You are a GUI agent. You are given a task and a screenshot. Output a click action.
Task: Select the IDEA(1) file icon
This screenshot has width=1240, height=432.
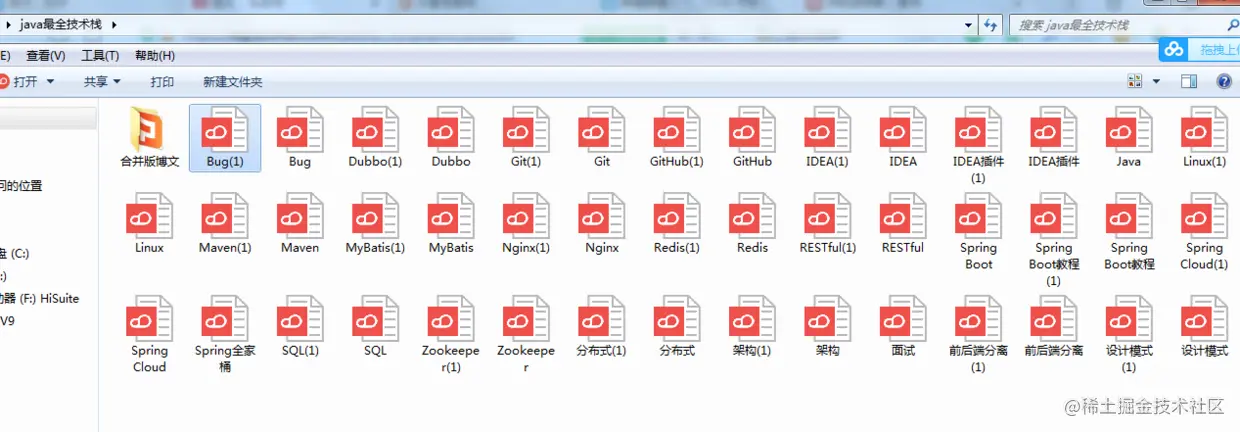(827, 130)
